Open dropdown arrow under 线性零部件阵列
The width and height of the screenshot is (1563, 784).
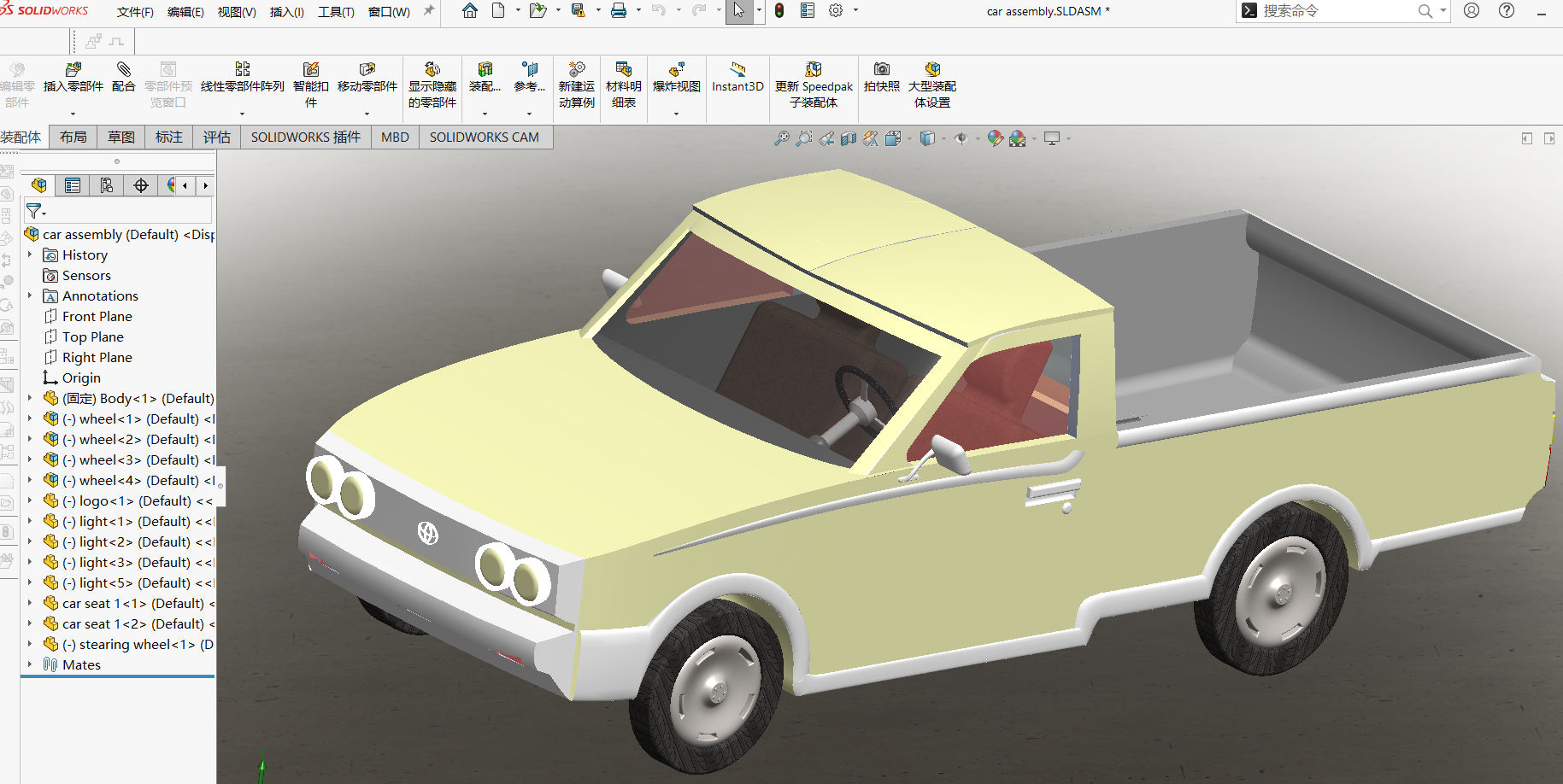(243, 114)
